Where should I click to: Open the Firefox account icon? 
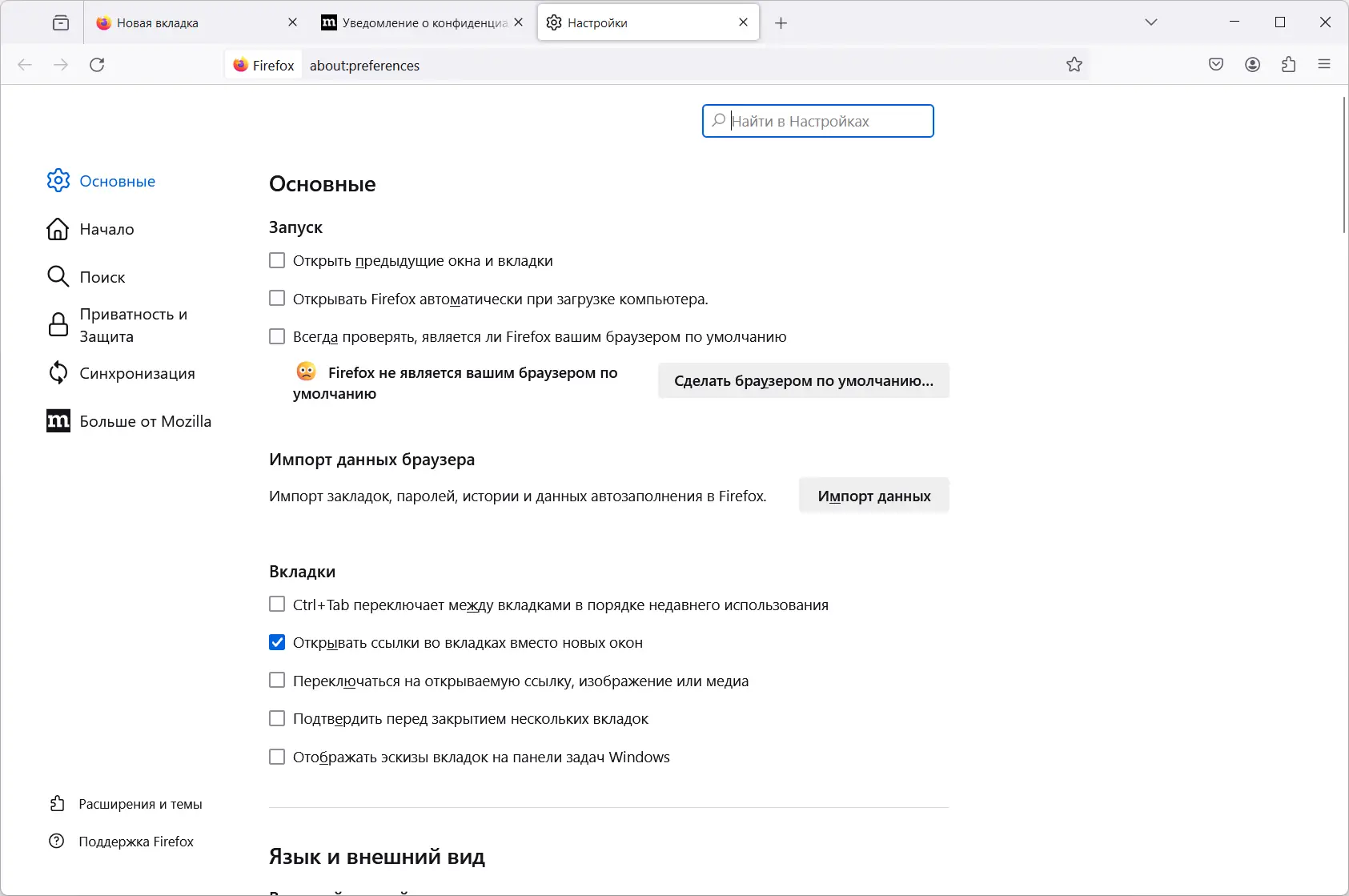click(x=1253, y=65)
